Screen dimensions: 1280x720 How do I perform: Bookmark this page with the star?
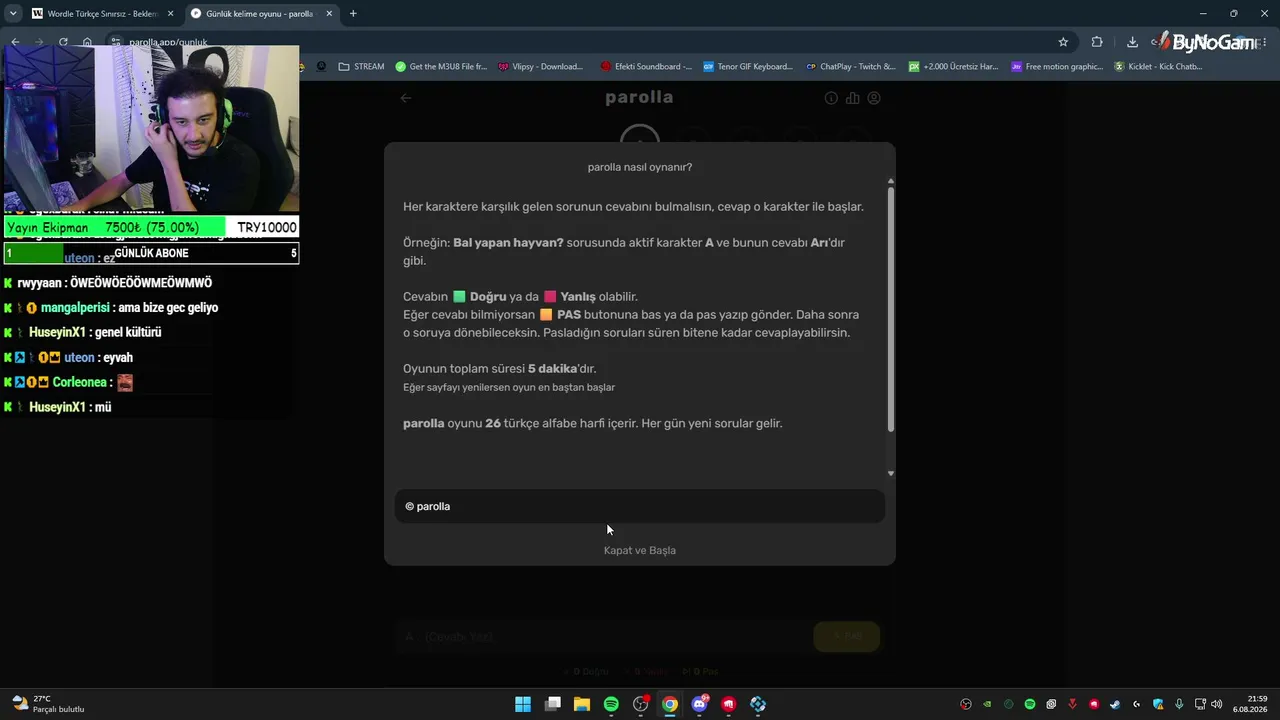pos(1063,42)
